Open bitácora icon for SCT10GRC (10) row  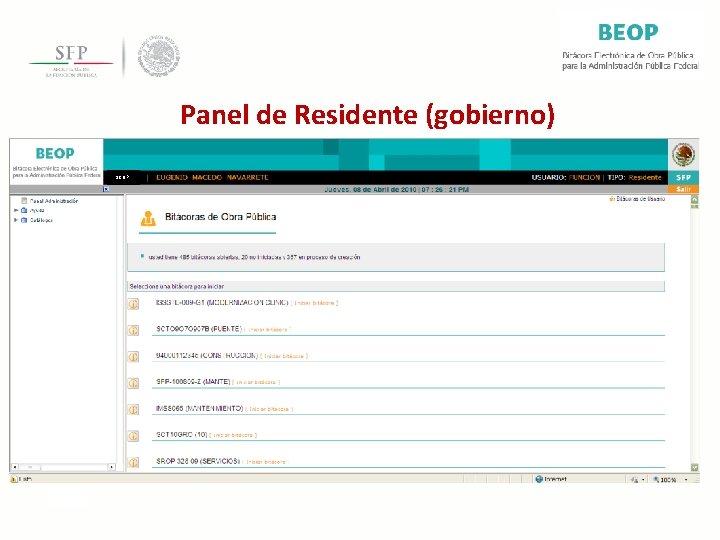[134, 436]
